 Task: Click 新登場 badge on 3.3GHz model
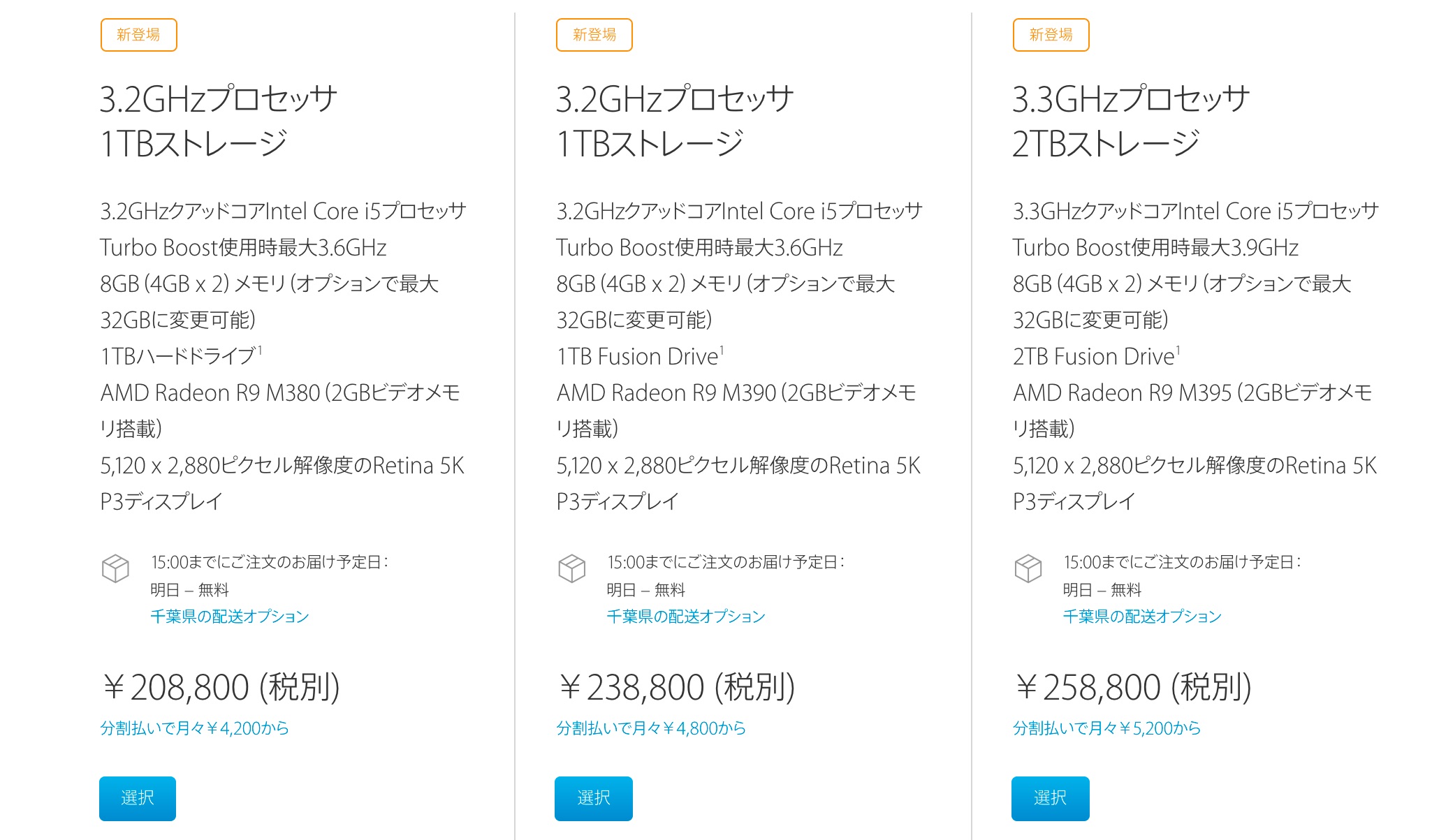[x=1051, y=35]
